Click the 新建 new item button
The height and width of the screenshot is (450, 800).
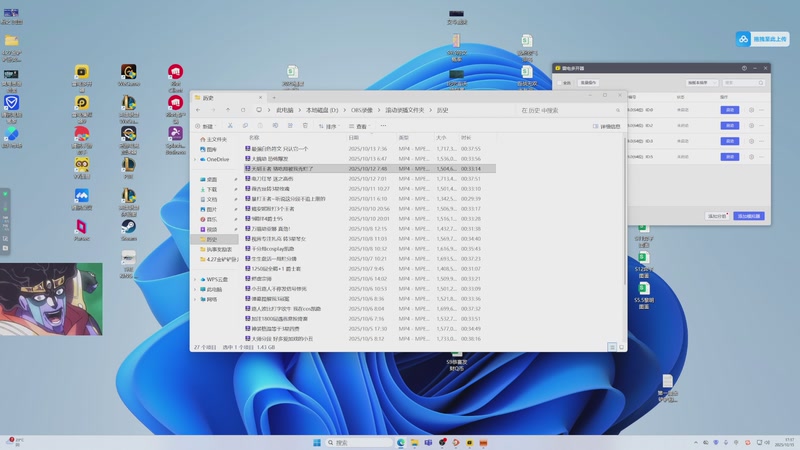205,127
